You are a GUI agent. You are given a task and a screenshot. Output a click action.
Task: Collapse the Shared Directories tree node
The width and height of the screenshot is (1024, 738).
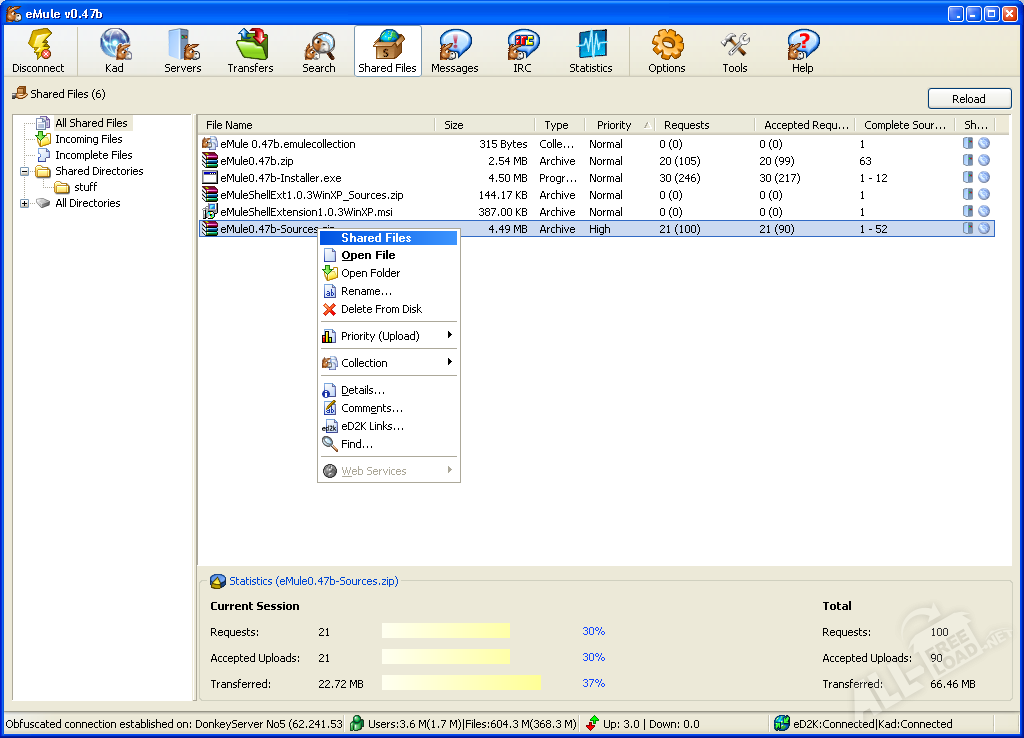[x=25, y=171]
